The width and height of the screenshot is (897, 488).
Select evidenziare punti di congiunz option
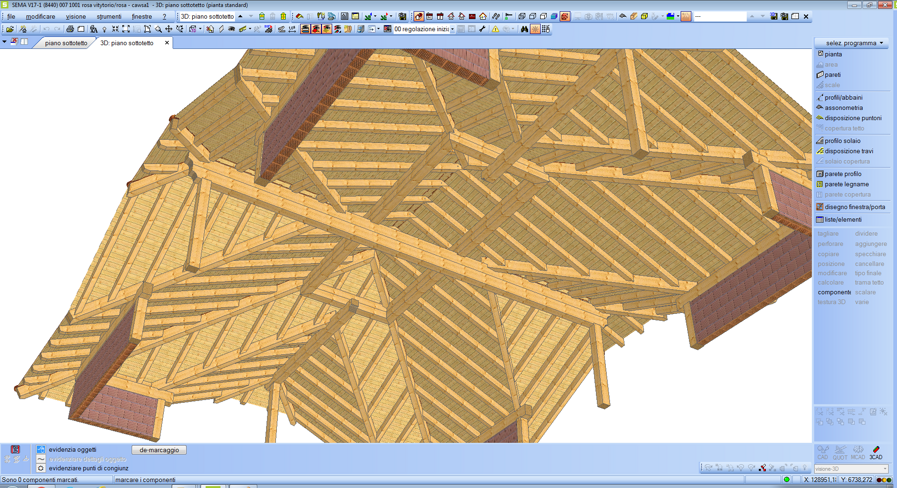[x=88, y=468]
